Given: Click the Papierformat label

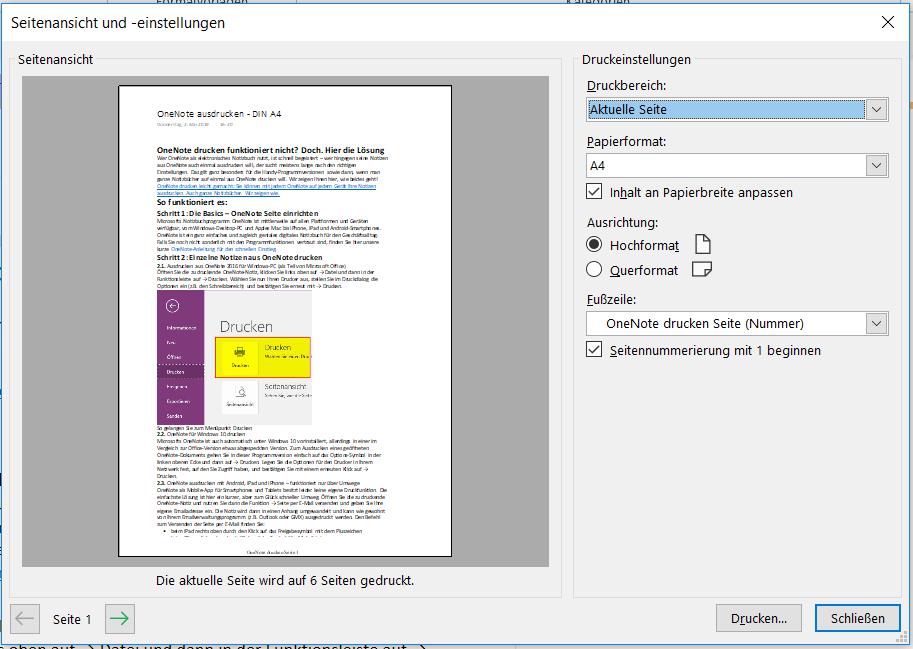Looking at the screenshot, I should [x=626, y=141].
